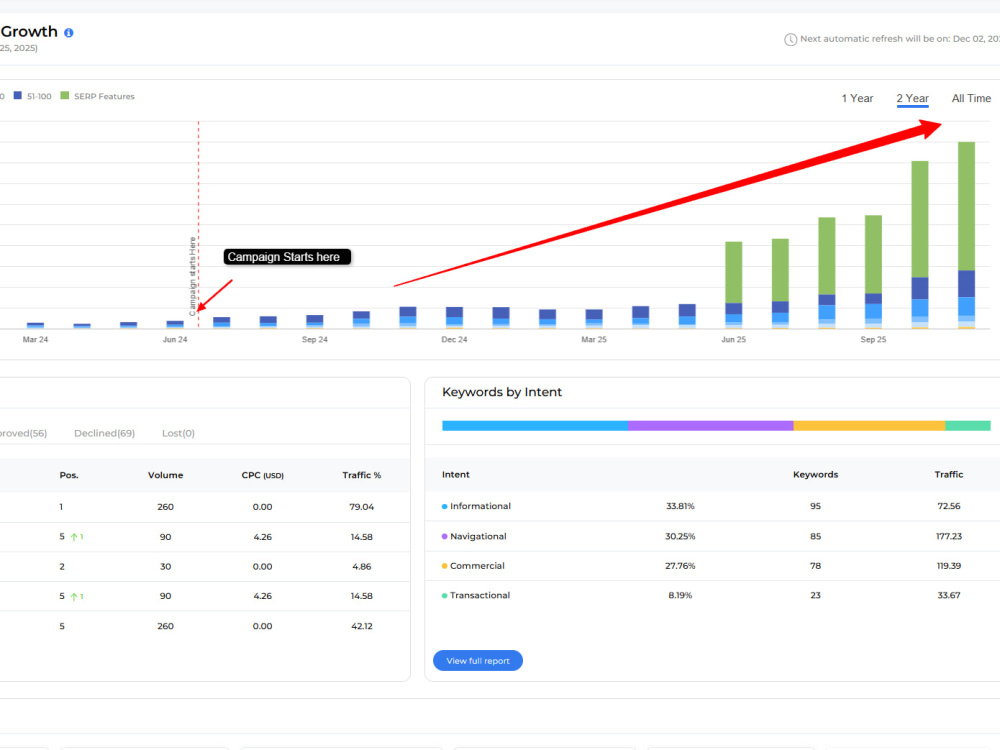Click the clock icon near refresh notice
The height and width of the screenshot is (750, 1000).
tap(790, 40)
